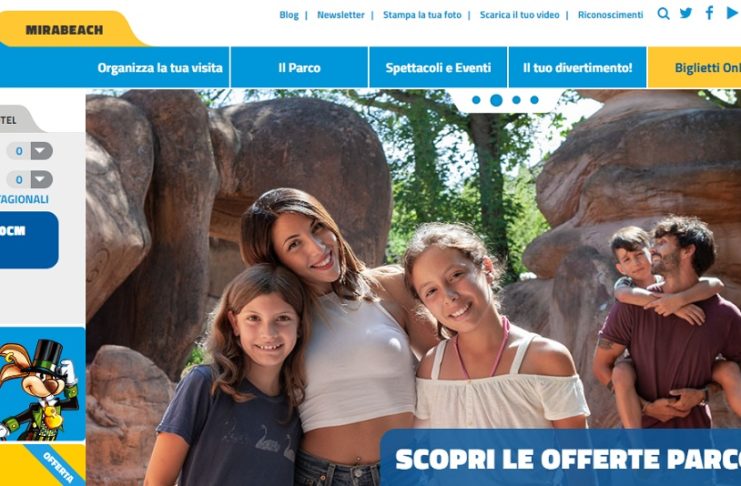Screen dimensions: 741x486
Task: Open Il Parco menu
Action: [x=299, y=67]
